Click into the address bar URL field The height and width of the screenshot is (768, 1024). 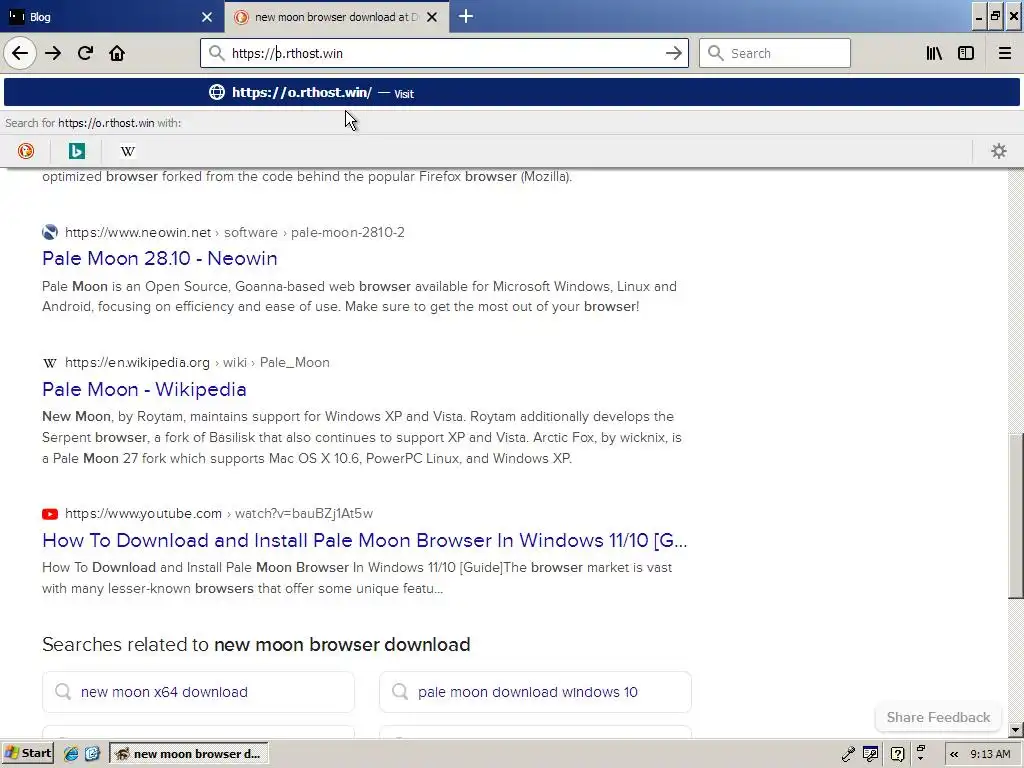(x=444, y=54)
